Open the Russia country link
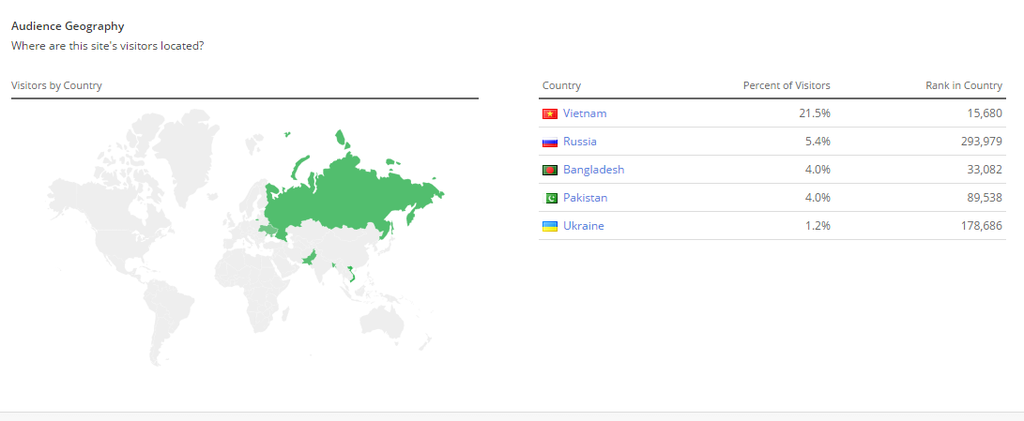The height and width of the screenshot is (421, 1024). click(x=579, y=141)
